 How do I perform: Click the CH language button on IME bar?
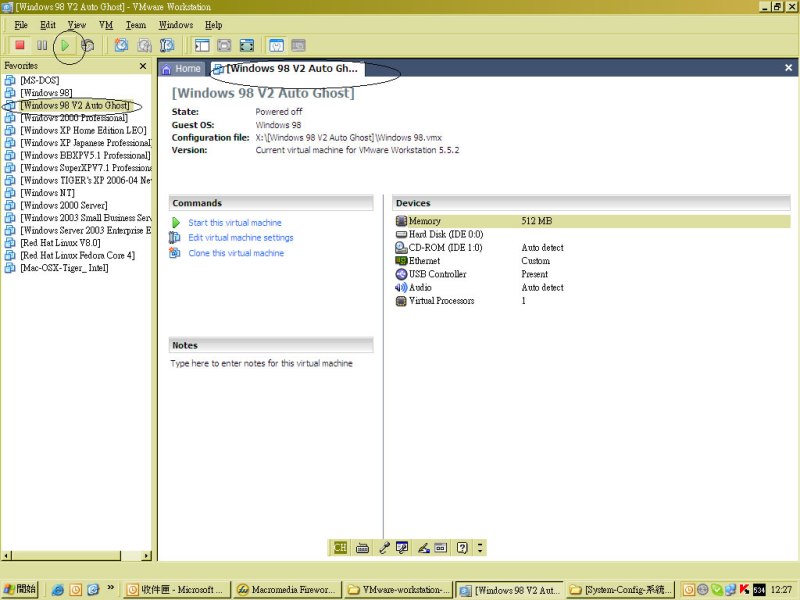tap(340, 548)
